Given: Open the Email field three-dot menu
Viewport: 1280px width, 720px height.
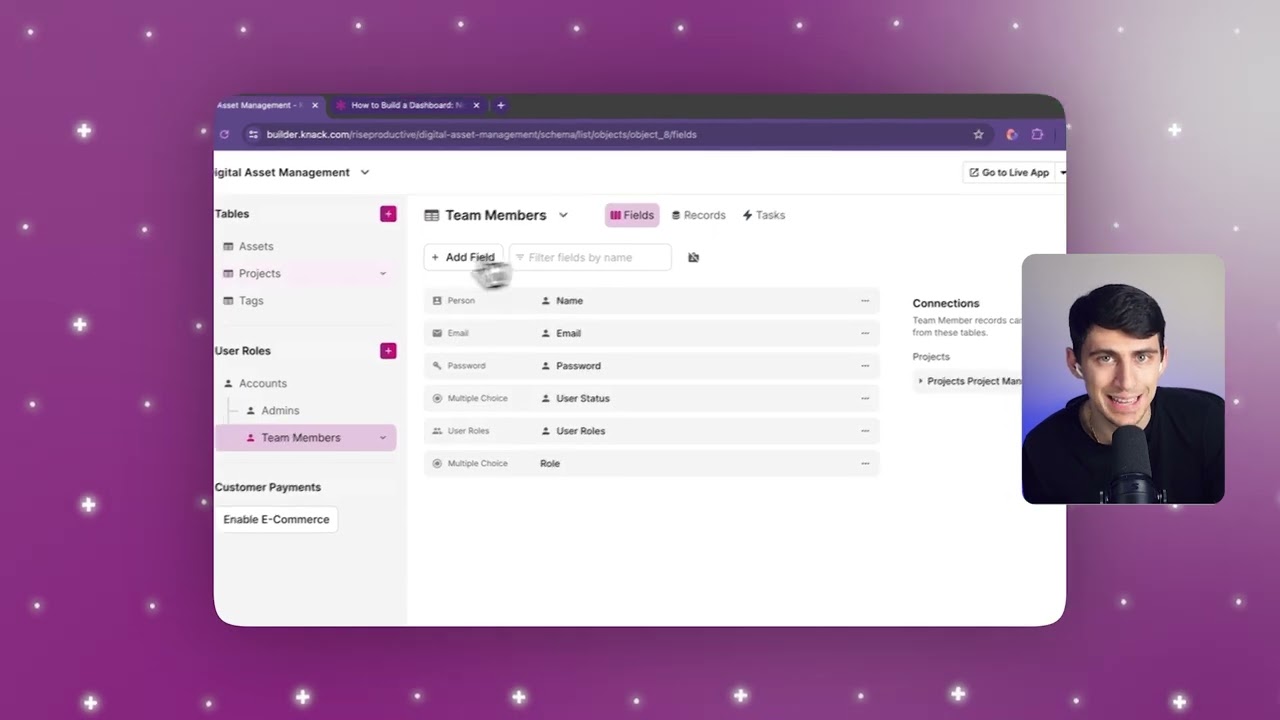Looking at the screenshot, I should click(x=865, y=333).
